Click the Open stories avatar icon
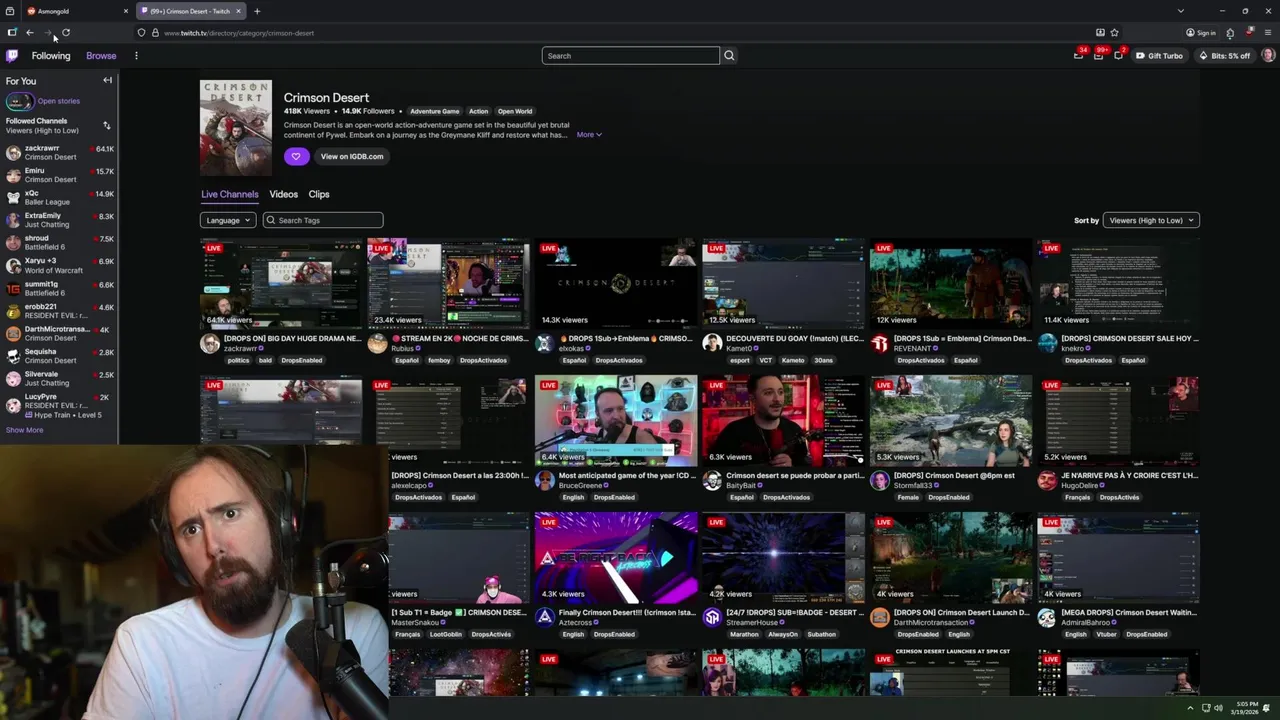 click(19, 101)
